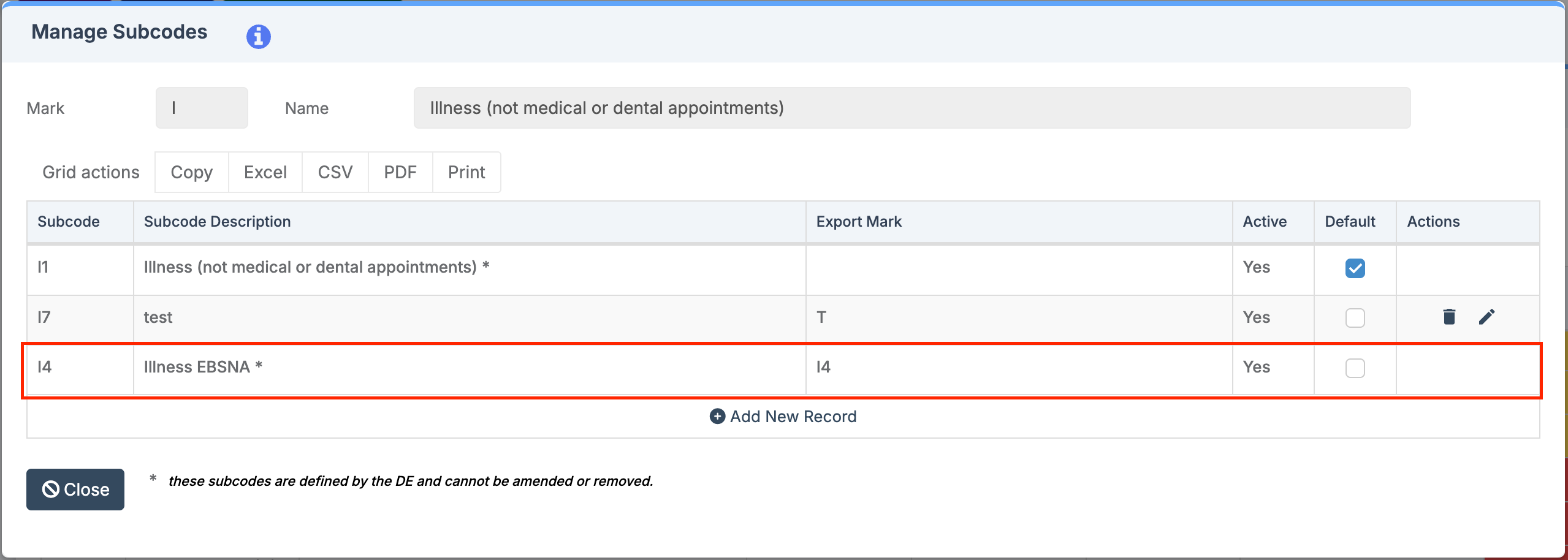Copy the grid data to clipboard

pos(191,172)
